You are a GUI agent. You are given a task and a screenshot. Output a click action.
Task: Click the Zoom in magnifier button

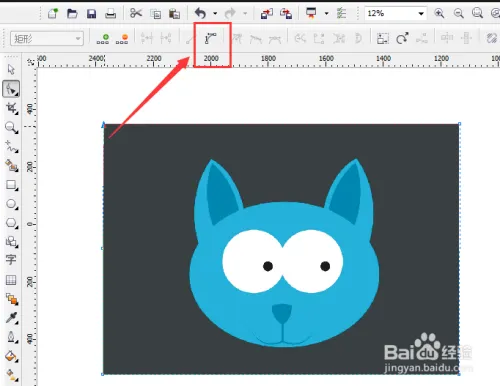439,13
